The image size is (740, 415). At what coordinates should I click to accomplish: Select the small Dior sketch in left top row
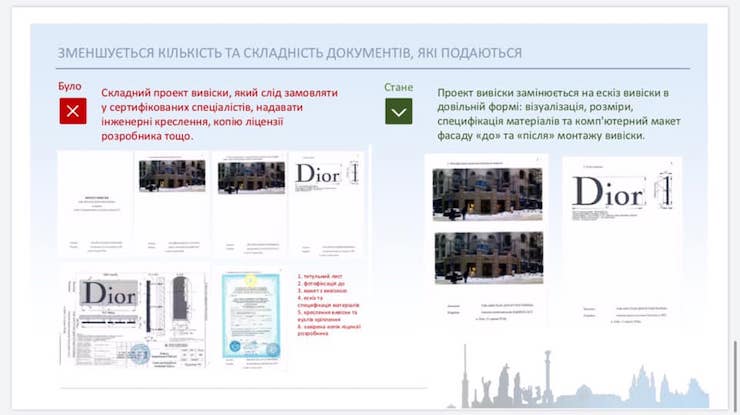point(327,203)
